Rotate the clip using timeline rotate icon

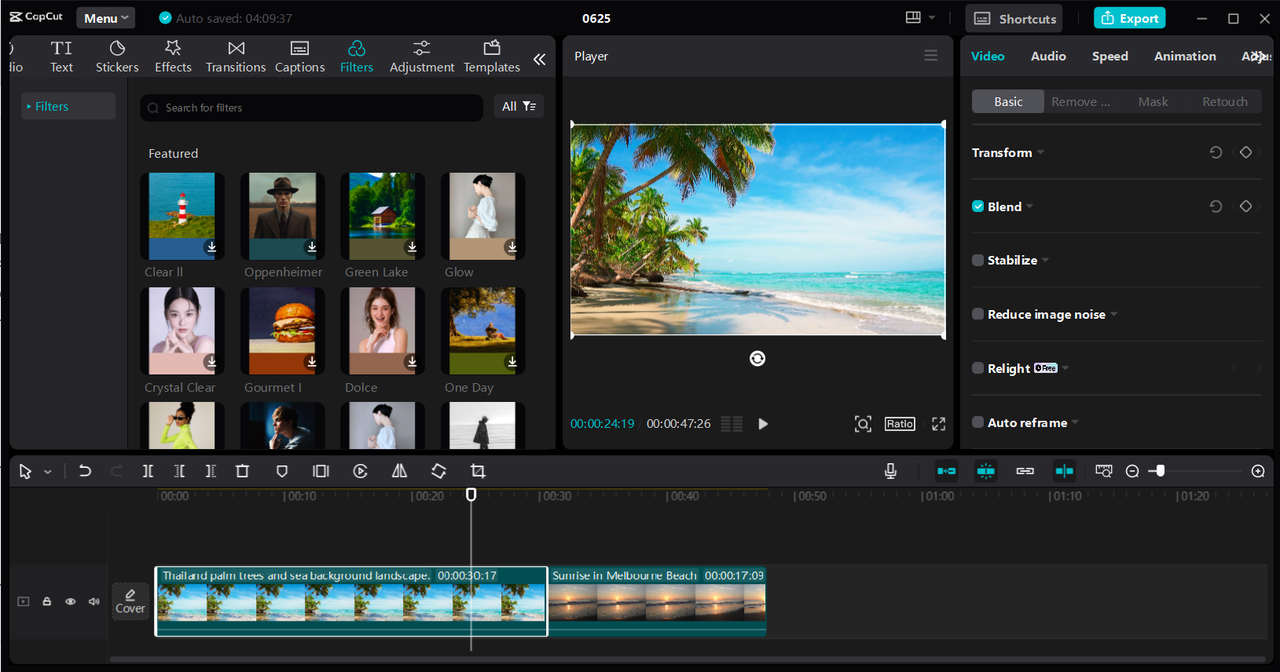[x=438, y=471]
